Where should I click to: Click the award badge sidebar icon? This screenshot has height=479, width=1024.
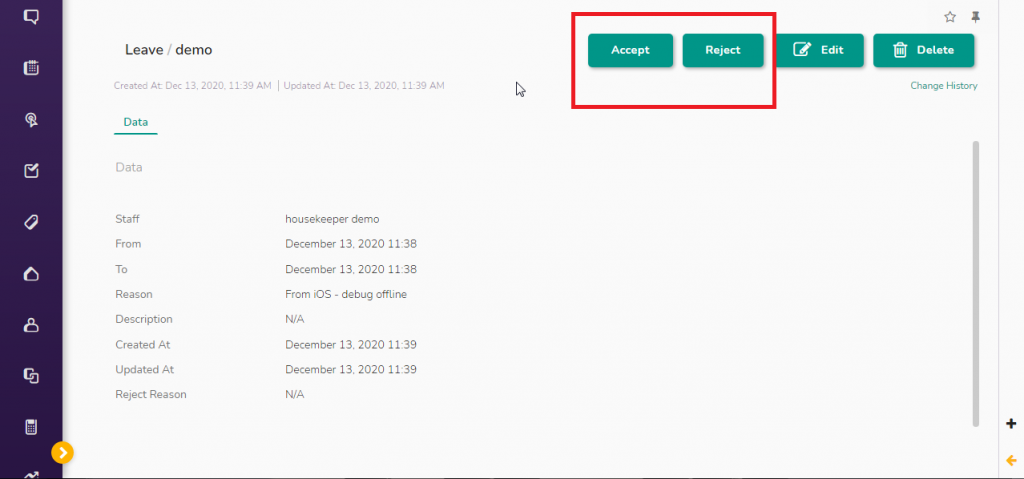[31, 119]
